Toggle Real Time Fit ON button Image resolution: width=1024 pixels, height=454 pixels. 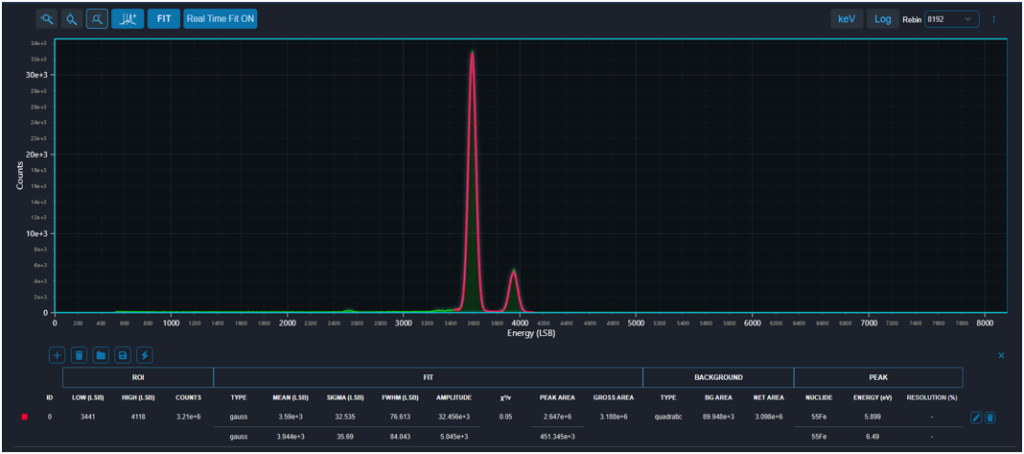[220, 19]
